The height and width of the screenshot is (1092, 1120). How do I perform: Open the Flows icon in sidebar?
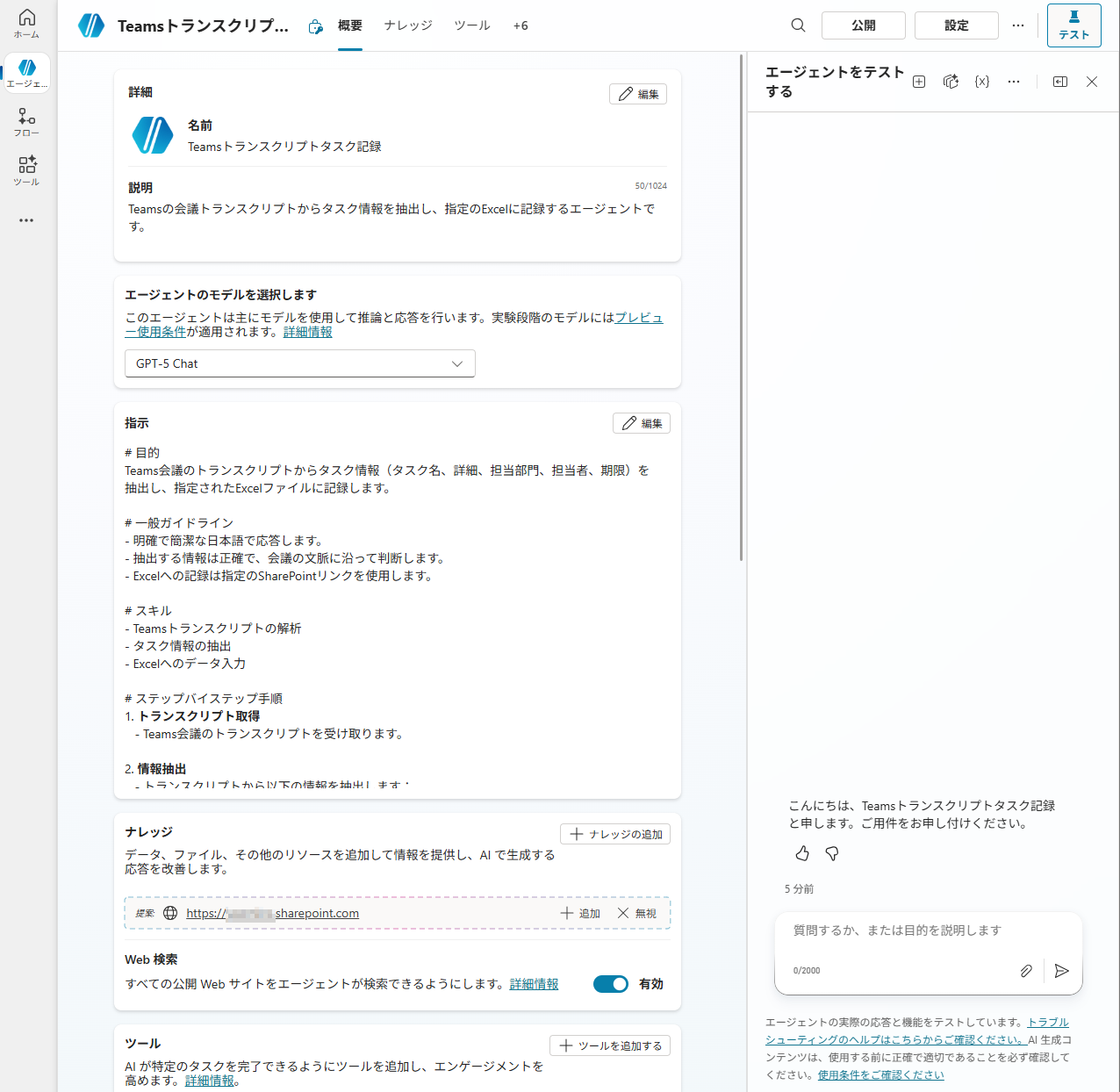click(26, 121)
